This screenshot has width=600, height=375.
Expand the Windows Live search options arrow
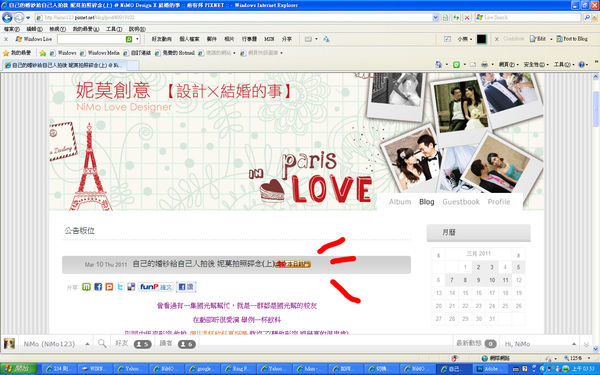click(x=137, y=39)
